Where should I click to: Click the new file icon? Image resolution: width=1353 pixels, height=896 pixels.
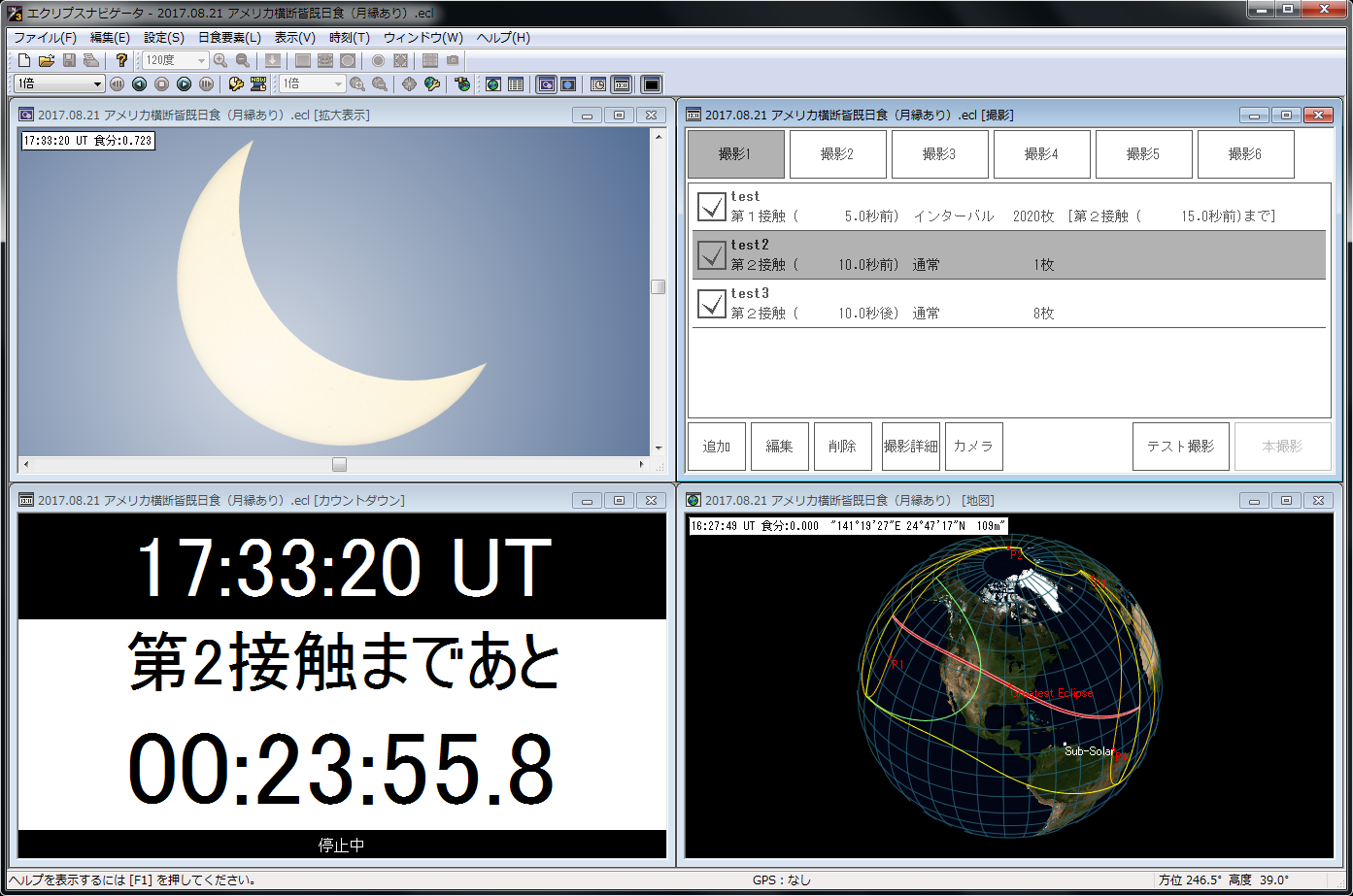(24, 60)
